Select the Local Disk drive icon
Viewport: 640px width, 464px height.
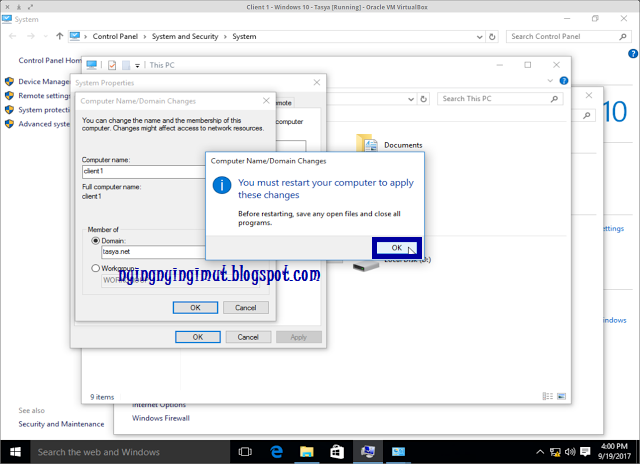pos(366,266)
